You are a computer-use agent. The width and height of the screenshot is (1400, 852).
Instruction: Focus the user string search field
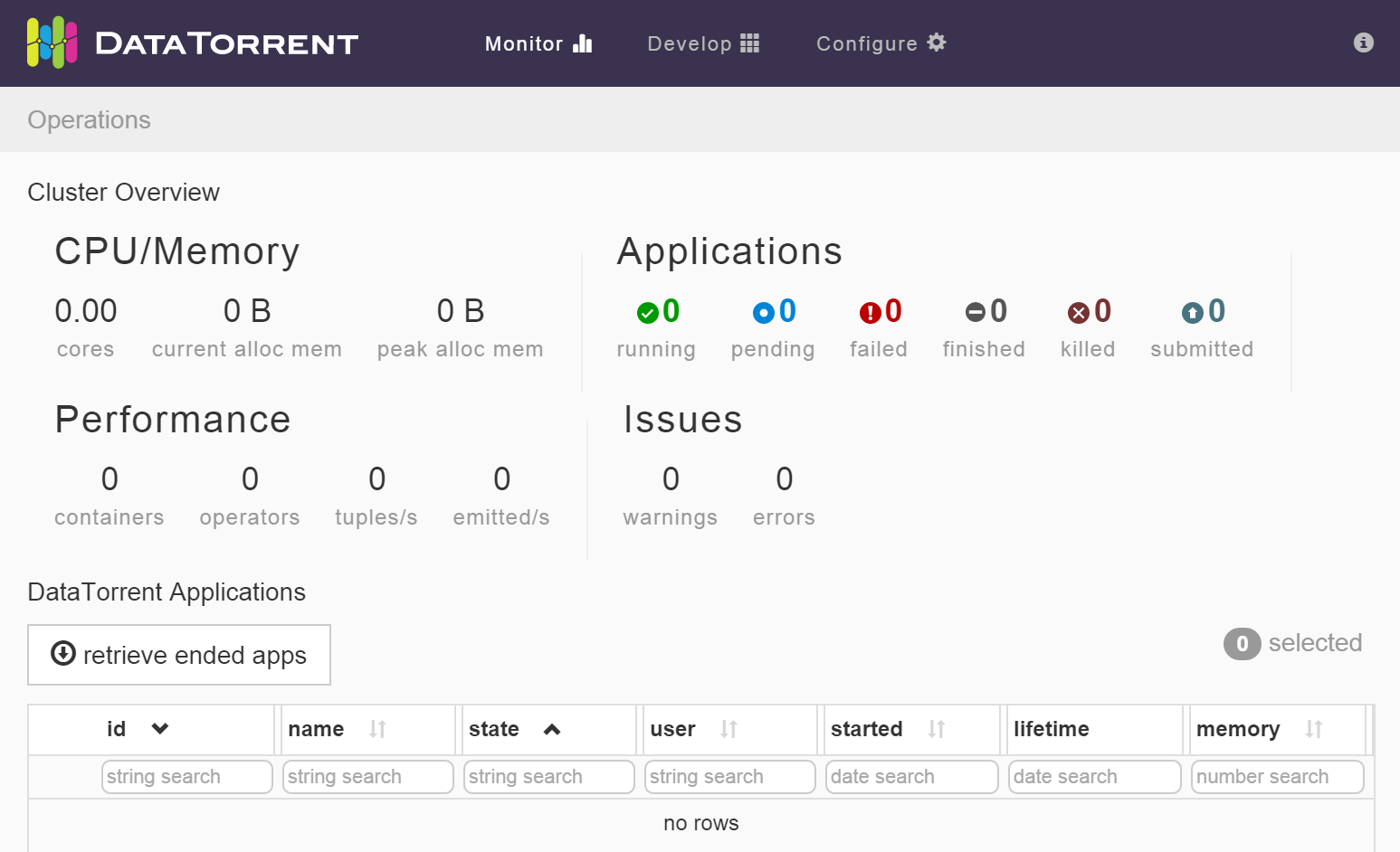click(730, 777)
